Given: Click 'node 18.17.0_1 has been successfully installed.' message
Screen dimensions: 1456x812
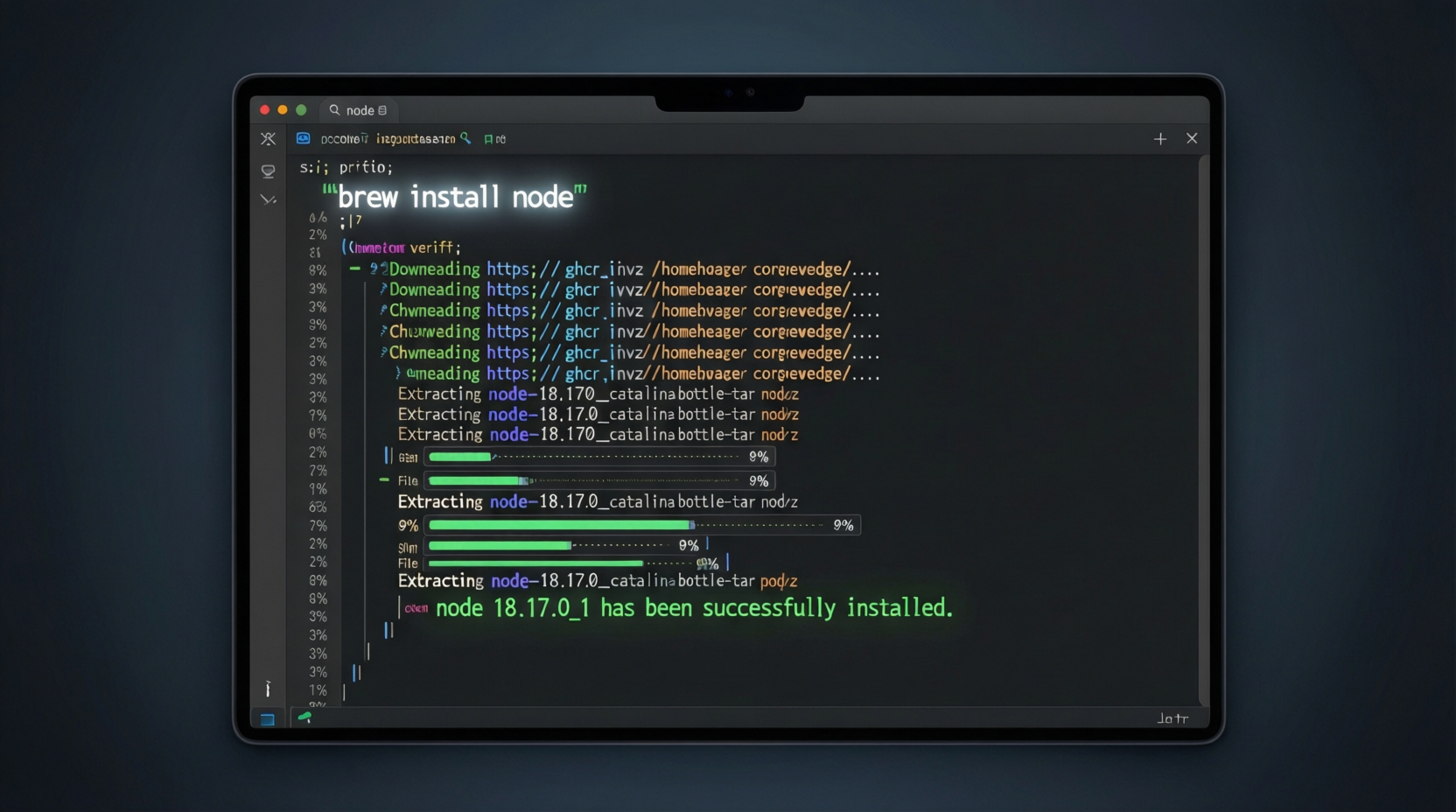Looking at the screenshot, I should point(694,608).
